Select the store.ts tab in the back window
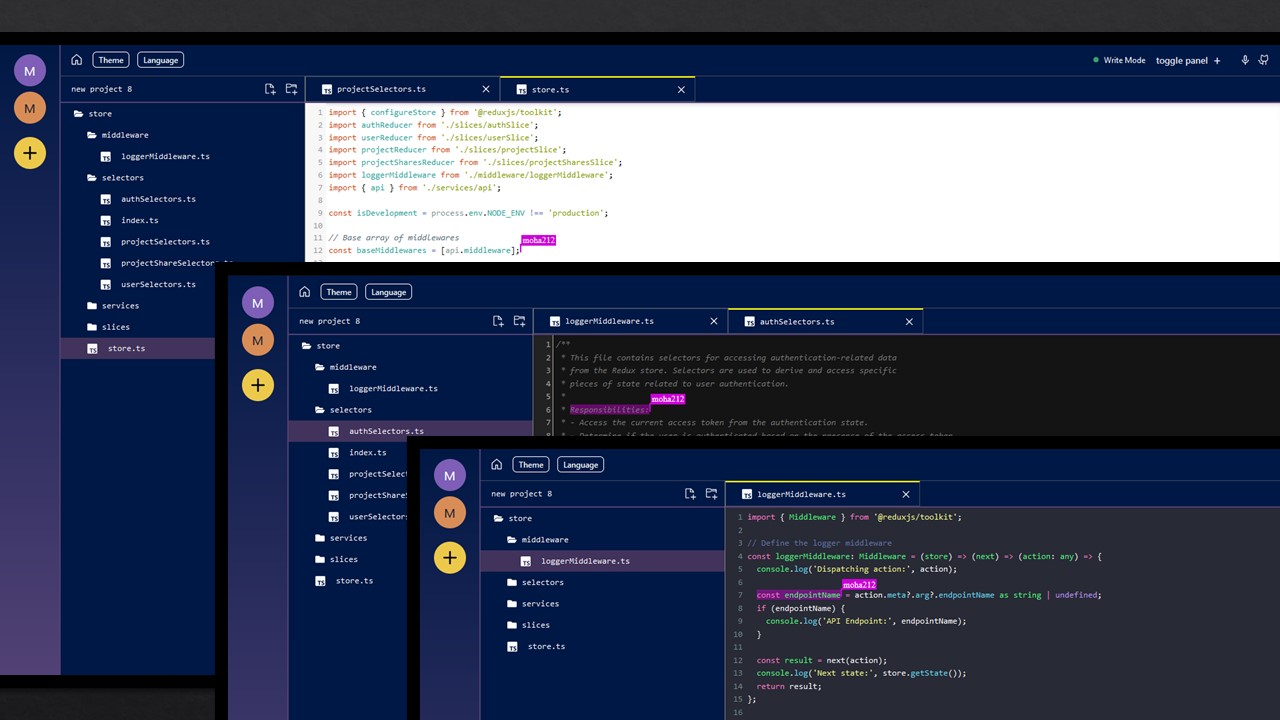 (597, 89)
